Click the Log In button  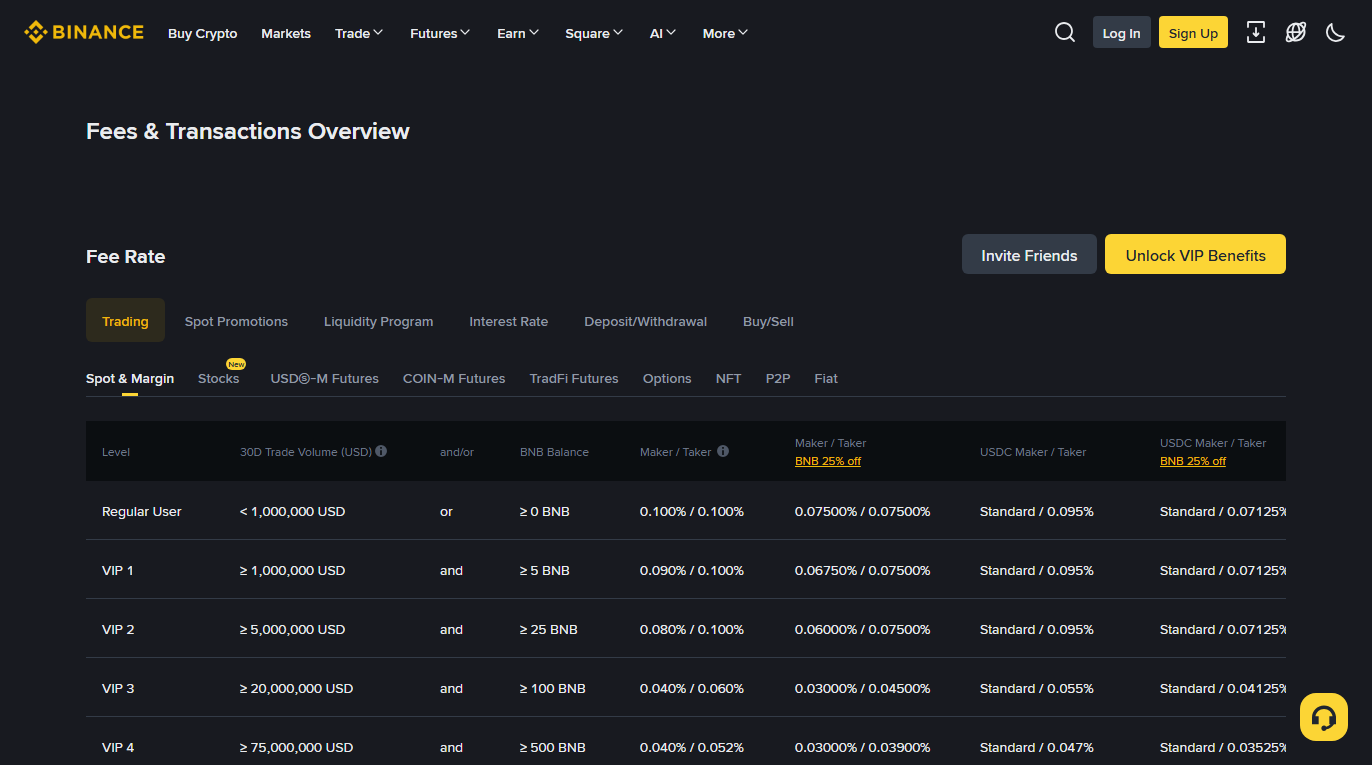(x=1122, y=32)
